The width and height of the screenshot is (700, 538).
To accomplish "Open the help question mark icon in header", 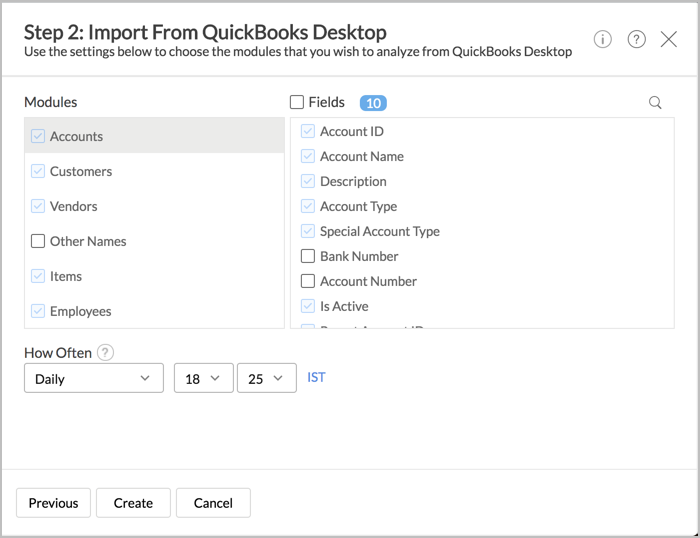I will point(636,39).
